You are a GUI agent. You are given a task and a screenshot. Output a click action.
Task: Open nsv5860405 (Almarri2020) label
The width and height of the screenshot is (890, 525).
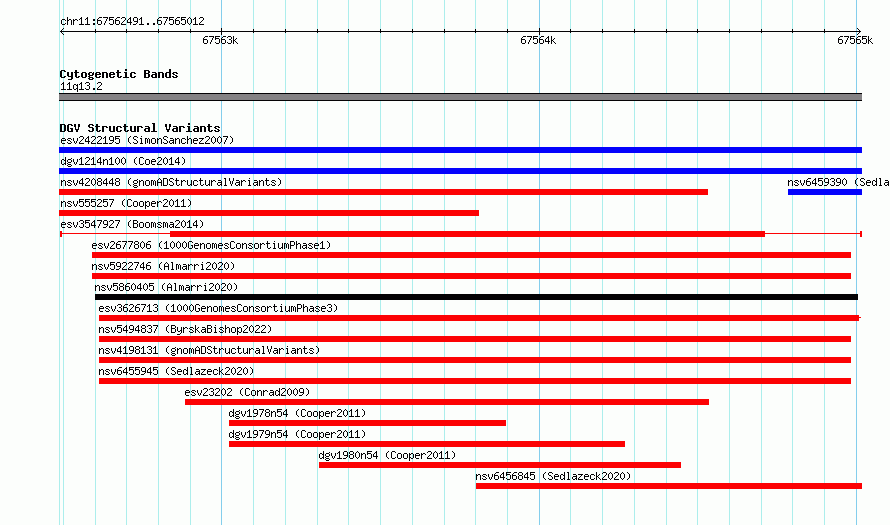tap(166, 287)
